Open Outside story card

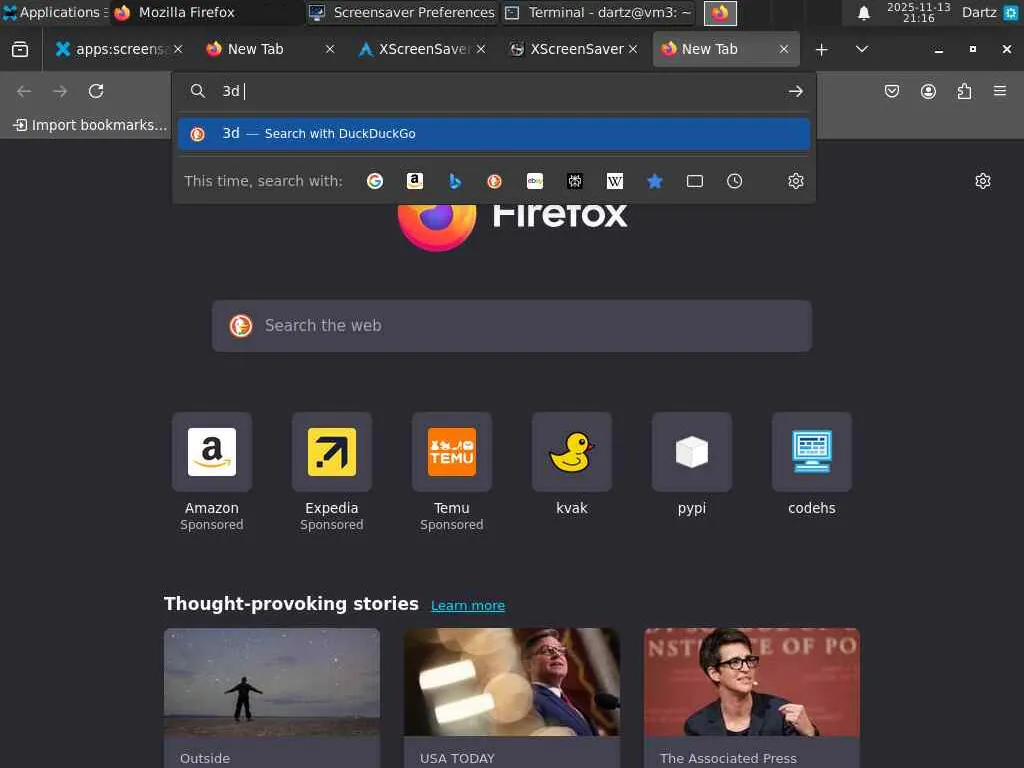pyautogui.click(x=272, y=697)
